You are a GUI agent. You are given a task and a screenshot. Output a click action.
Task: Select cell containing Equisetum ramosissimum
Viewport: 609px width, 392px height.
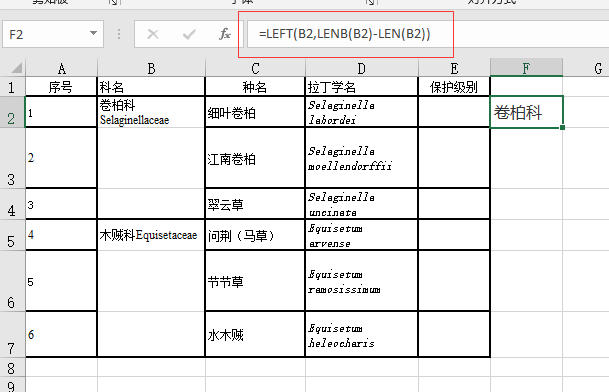[x=362, y=281]
